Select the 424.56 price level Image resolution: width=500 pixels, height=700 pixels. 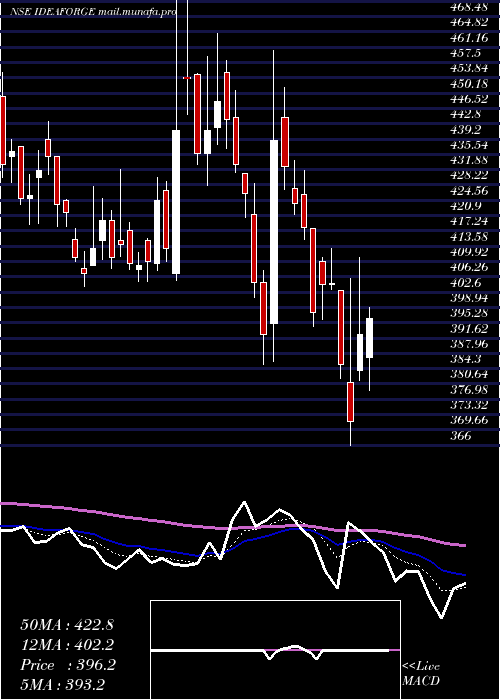coord(469,191)
